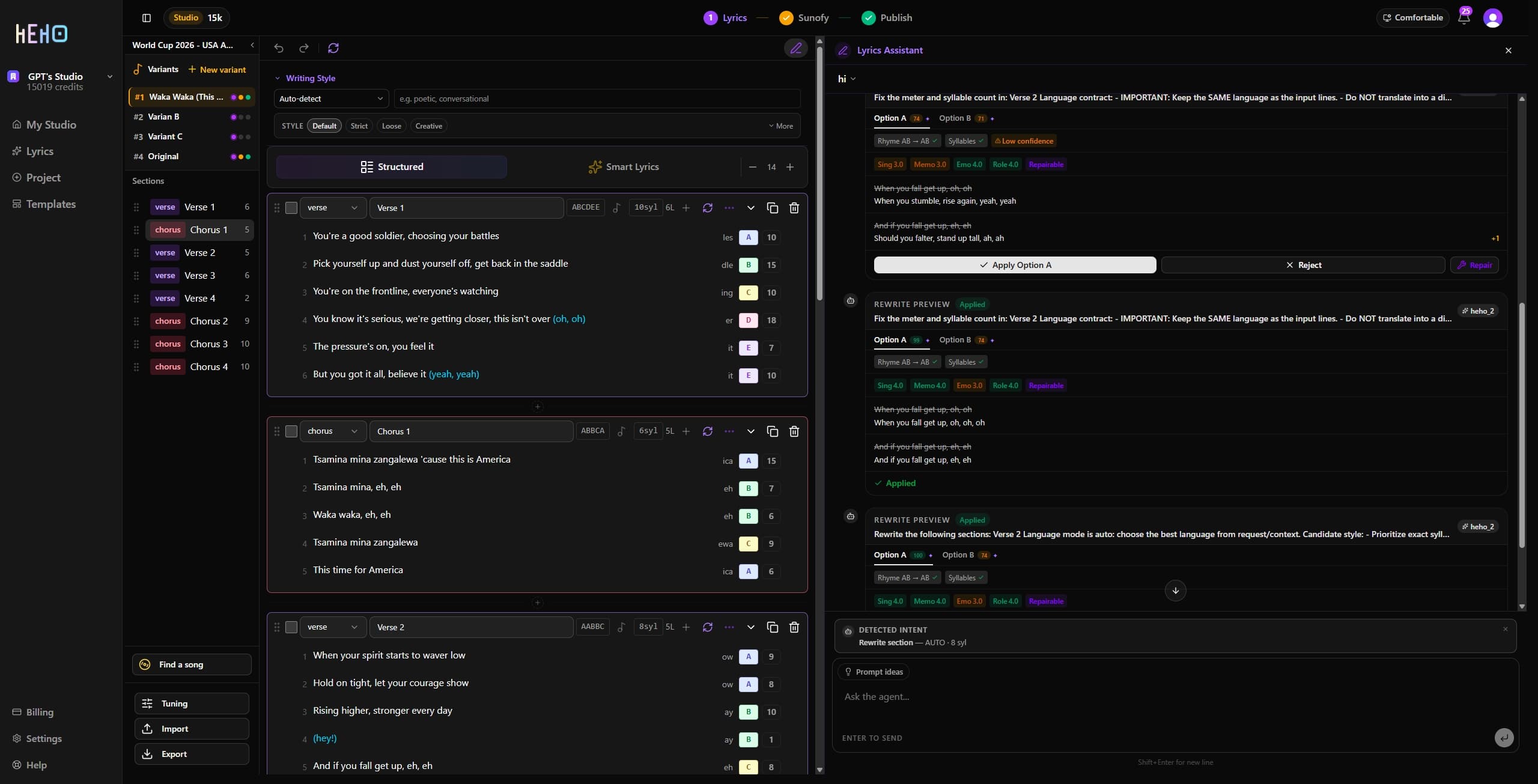Tick the Verse 1 section checkbox
Screen dimensions: 1538x784
tap(291, 208)
